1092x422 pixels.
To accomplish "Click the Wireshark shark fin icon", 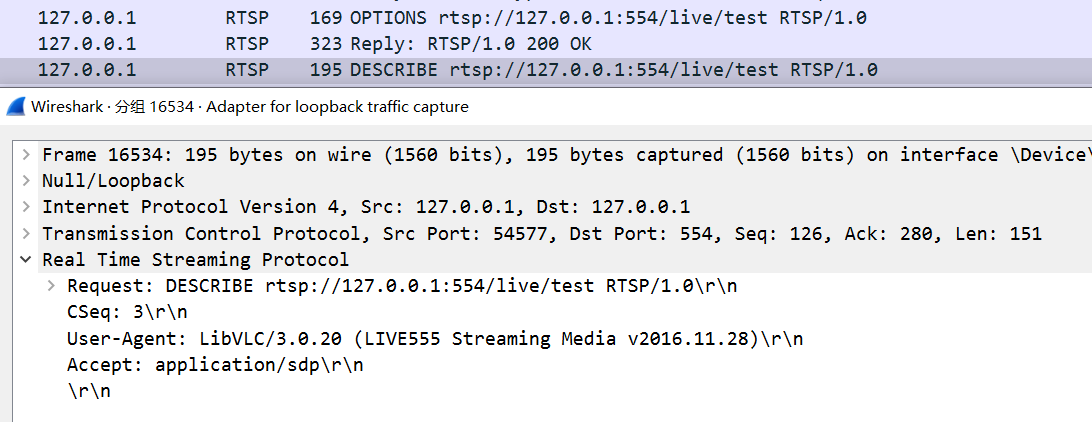I will pos(15,107).
